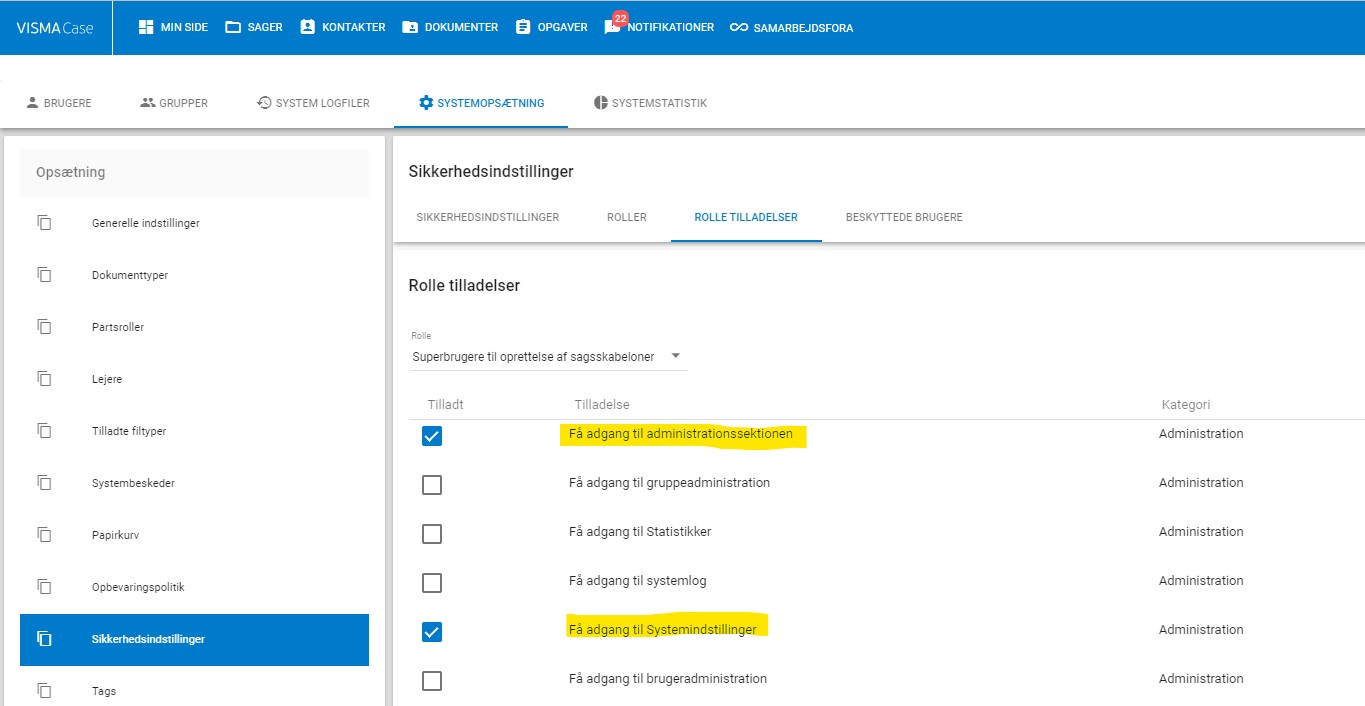Viewport: 1365px width, 706px height.
Task: Open Opbevaringspolitik in the Opsætning list
Action: [194, 587]
